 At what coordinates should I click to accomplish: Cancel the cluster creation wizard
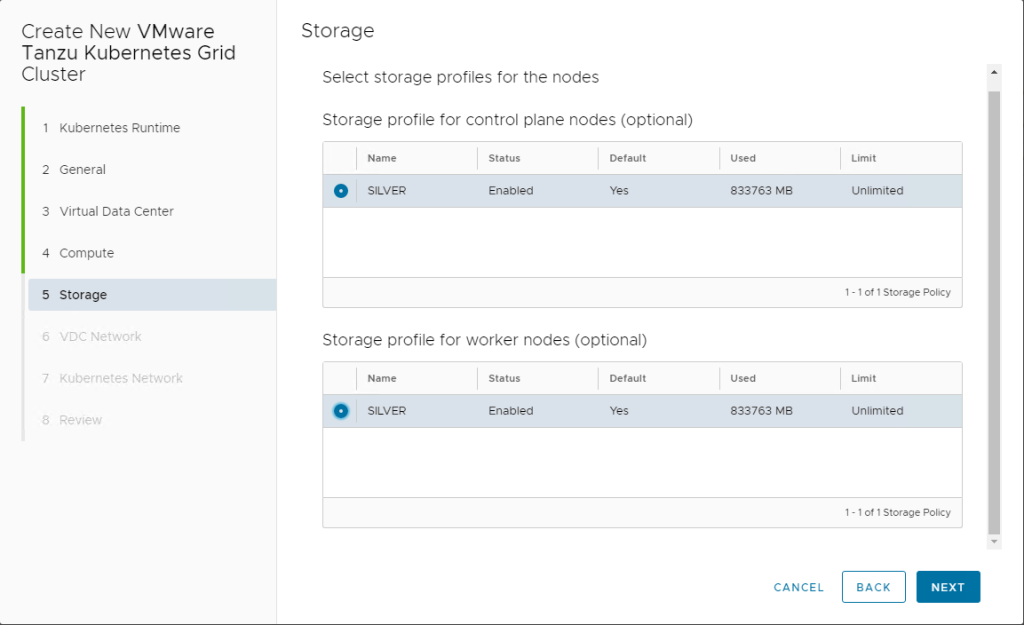pyautogui.click(x=798, y=587)
